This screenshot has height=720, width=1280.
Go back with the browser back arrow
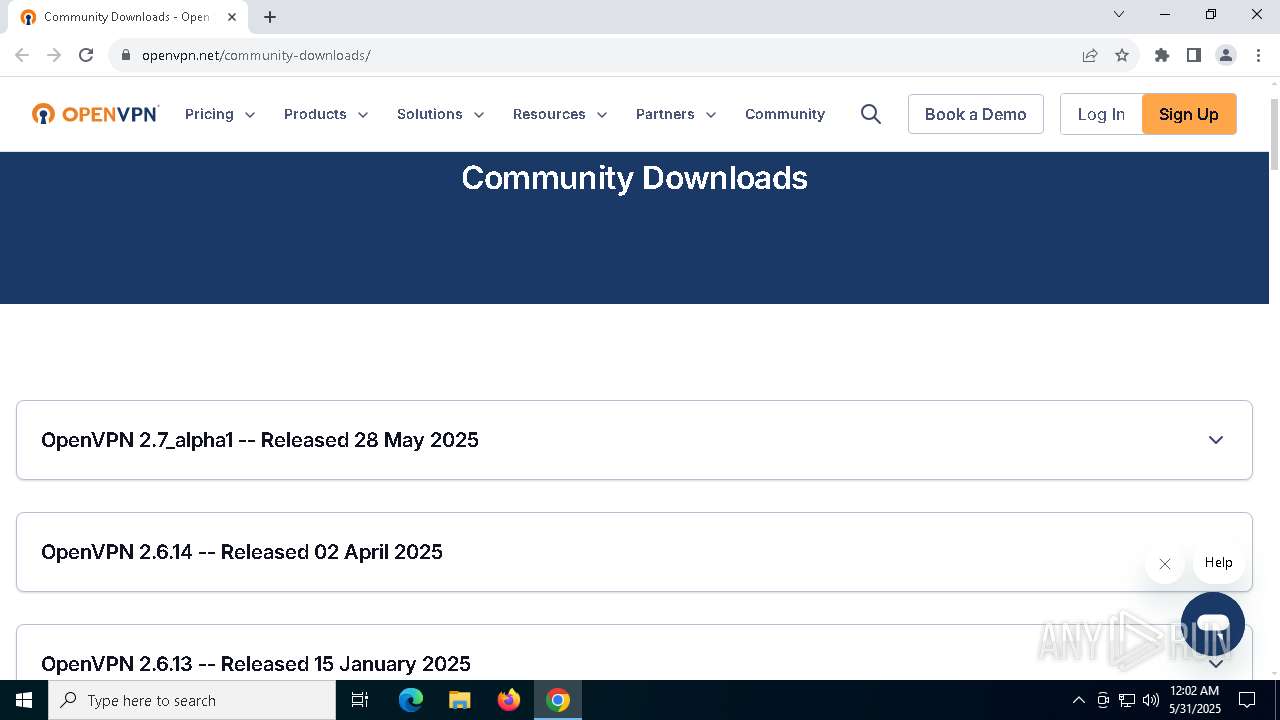point(22,55)
